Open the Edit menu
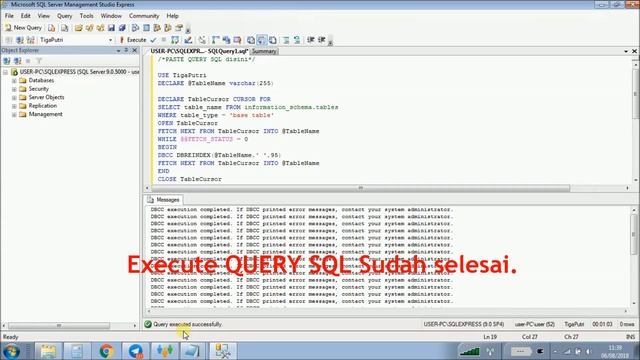Image resolution: width=640 pixels, height=360 pixels. (x=26, y=16)
